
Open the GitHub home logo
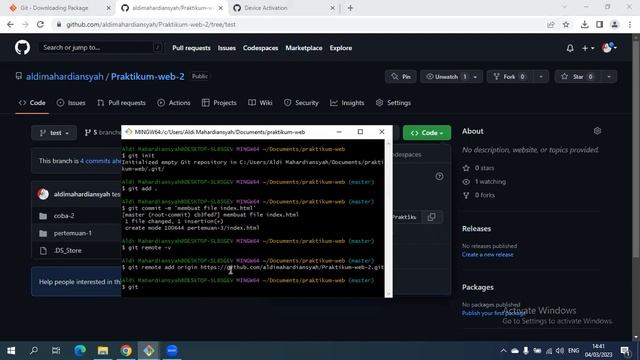[22, 48]
